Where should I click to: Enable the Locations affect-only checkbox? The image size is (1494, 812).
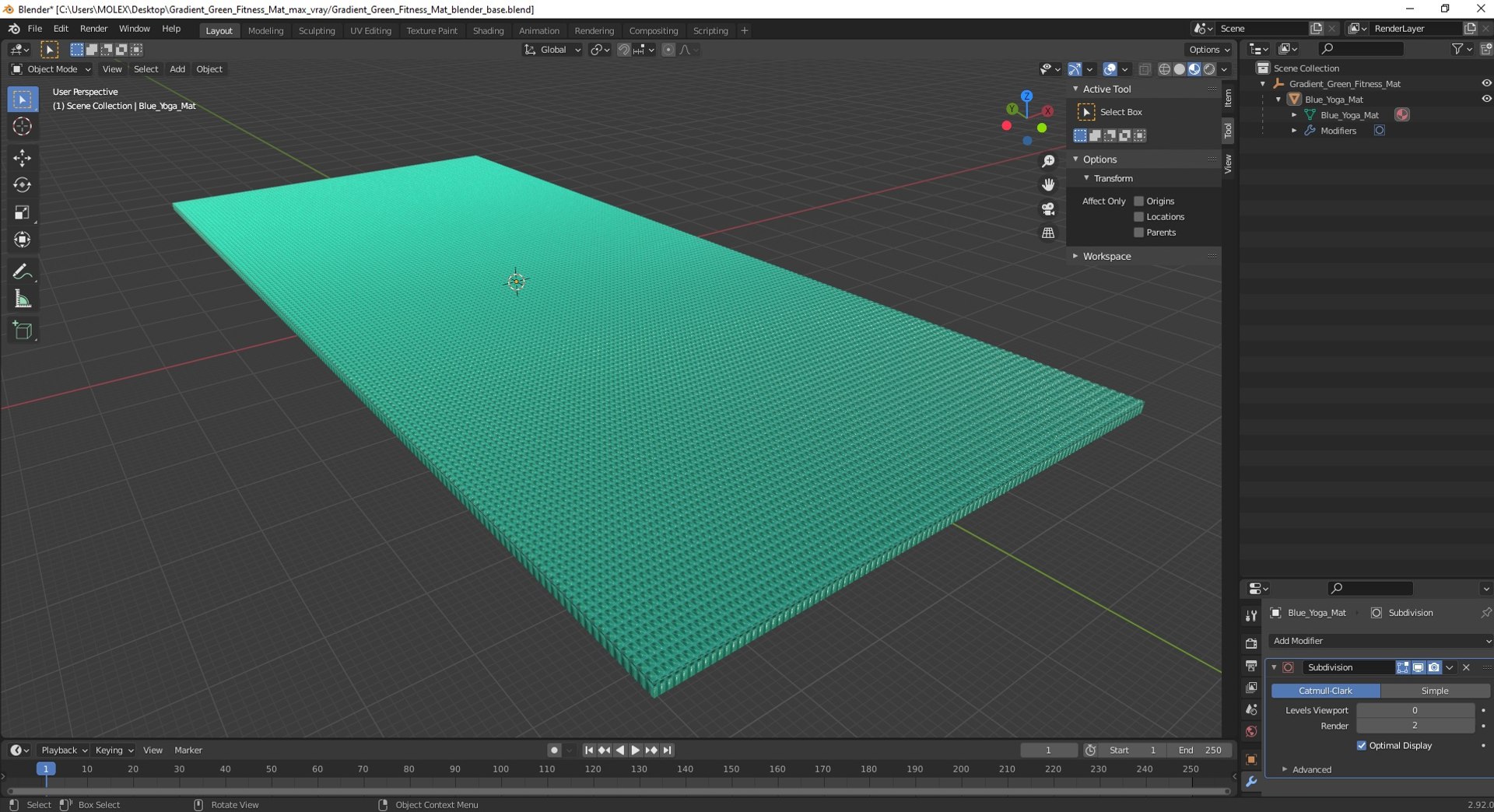point(1138,217)
